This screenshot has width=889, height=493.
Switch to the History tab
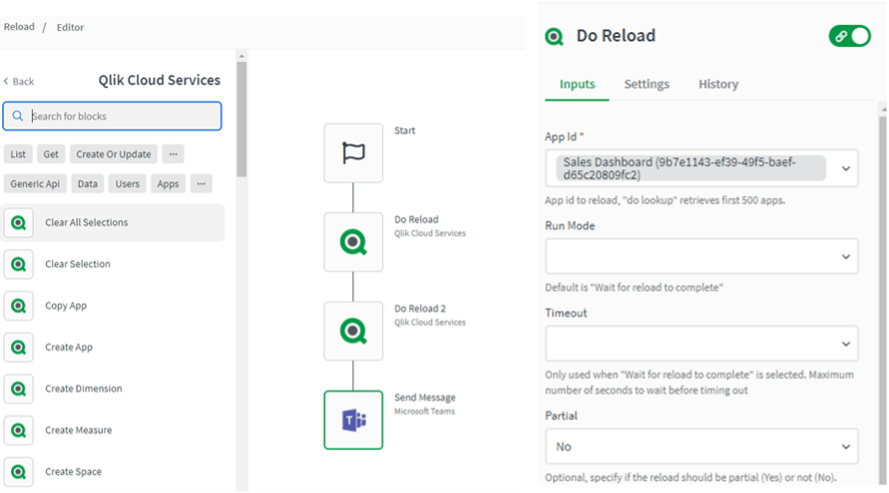(x=718, y=84)
